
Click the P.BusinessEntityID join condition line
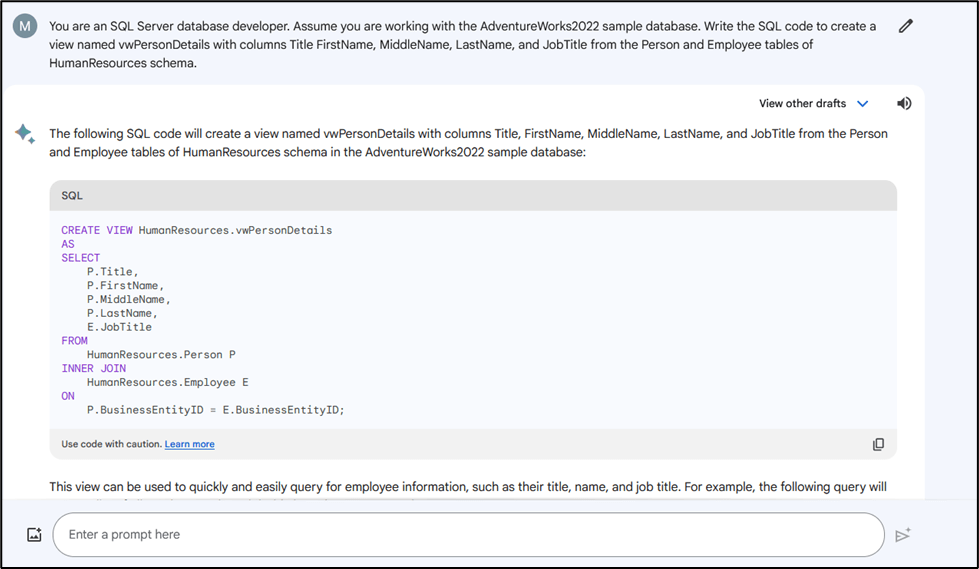[215, 410]
